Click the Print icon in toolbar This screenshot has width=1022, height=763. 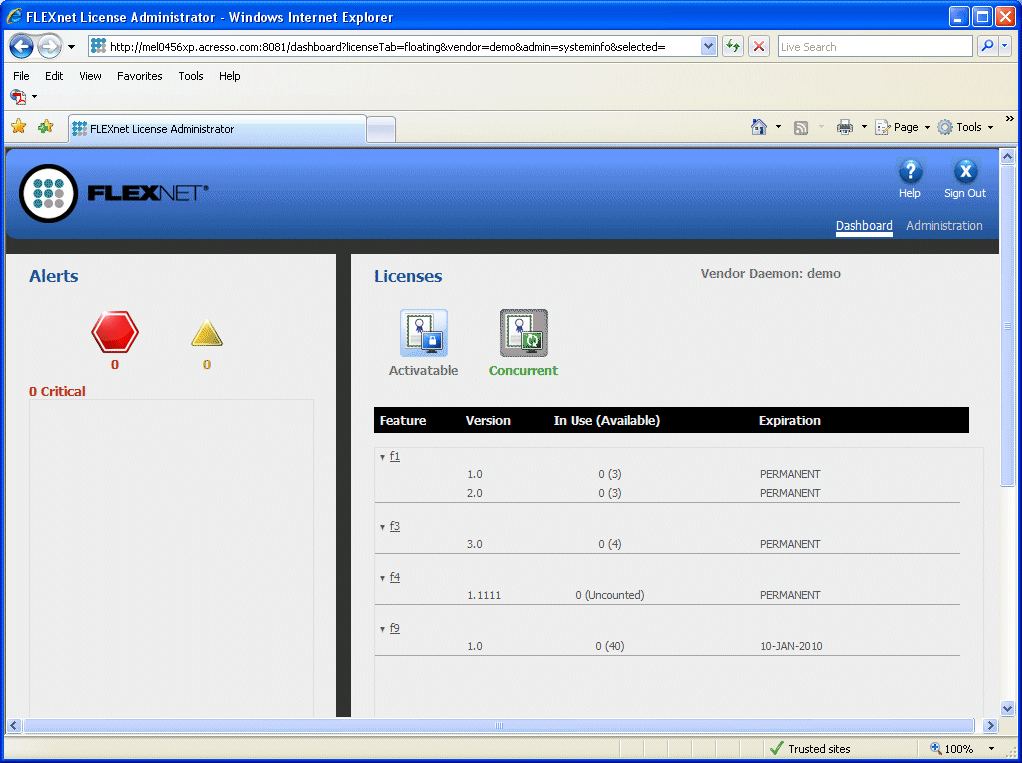pyautogui.click(x=844, y=127)
